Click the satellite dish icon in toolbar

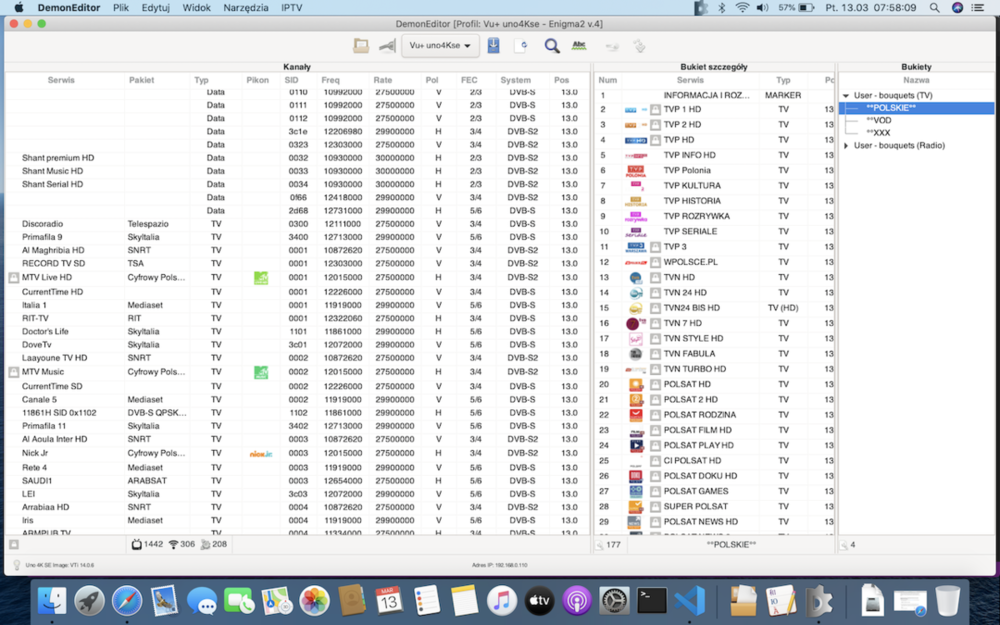387,46
